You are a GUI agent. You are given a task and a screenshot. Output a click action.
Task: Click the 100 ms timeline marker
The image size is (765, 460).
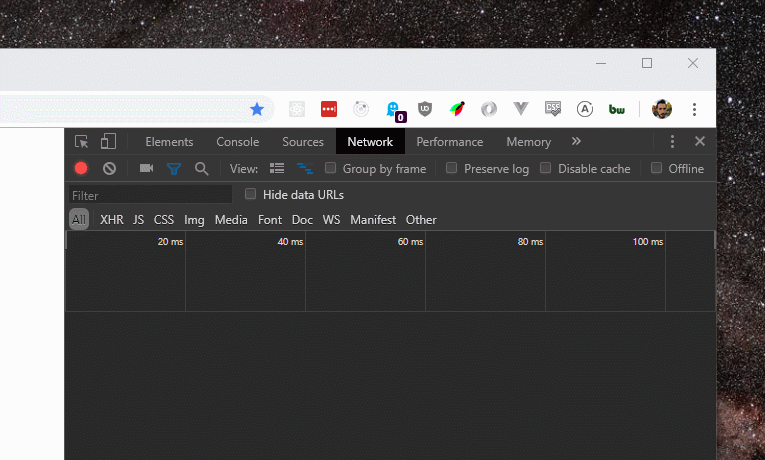tap(648, 241)
